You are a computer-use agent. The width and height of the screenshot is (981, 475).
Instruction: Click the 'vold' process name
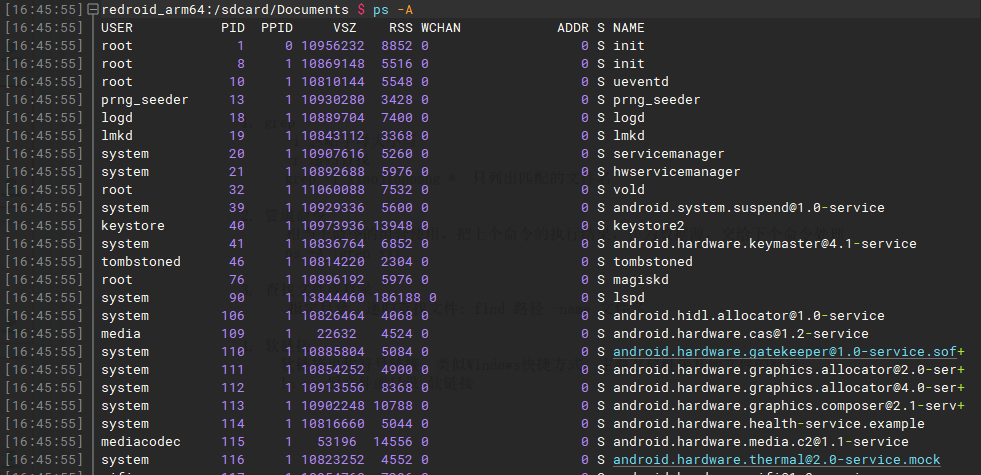(x=629, y=190)
